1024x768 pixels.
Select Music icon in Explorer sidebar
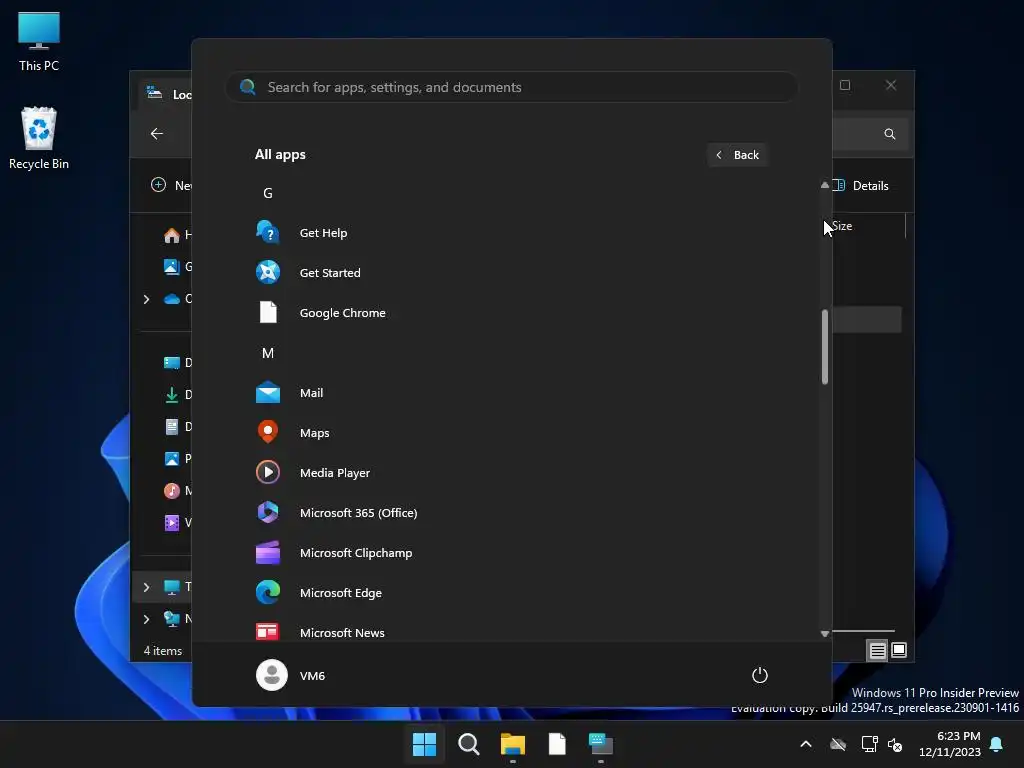tap(172, 490)
